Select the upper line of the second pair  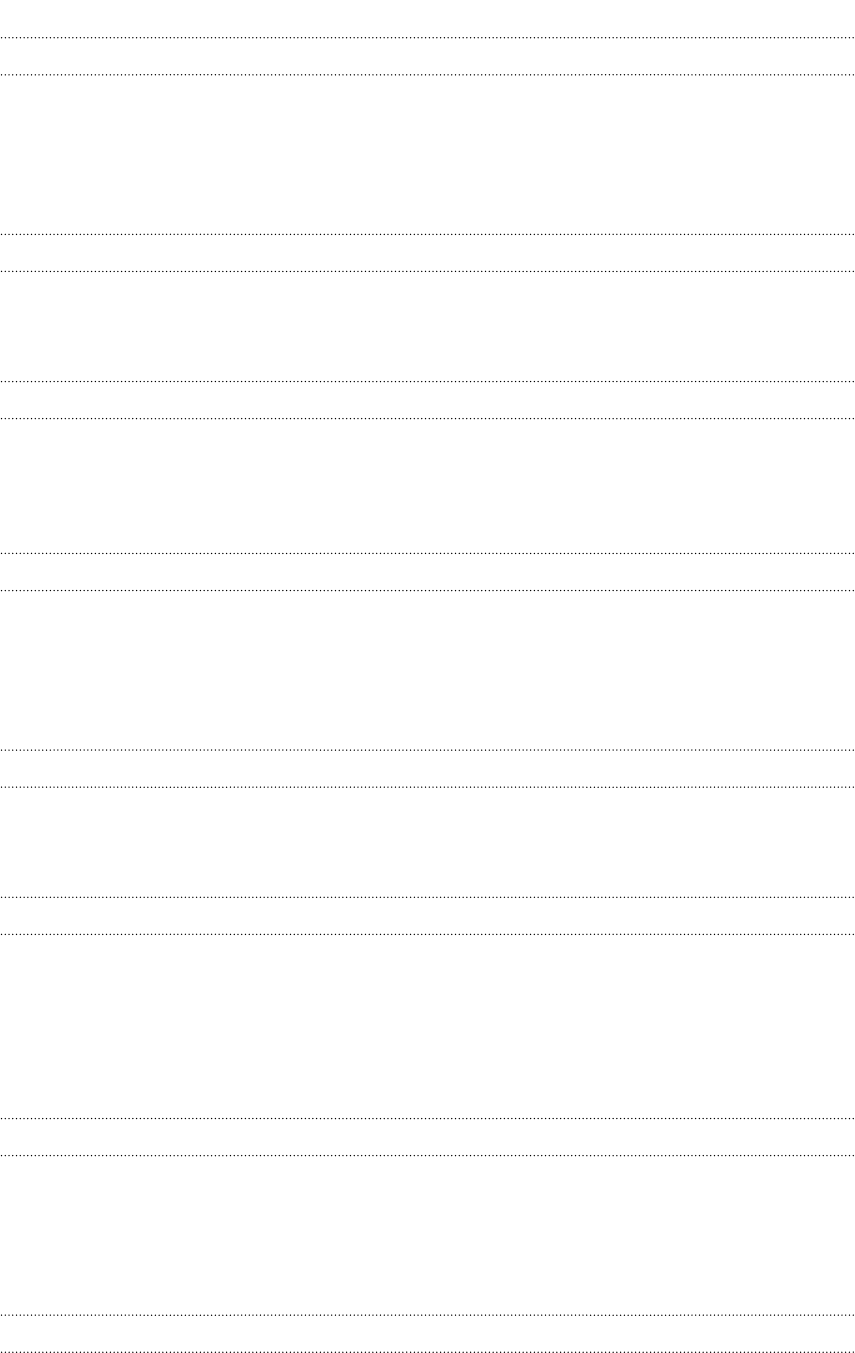coord(427,234)
